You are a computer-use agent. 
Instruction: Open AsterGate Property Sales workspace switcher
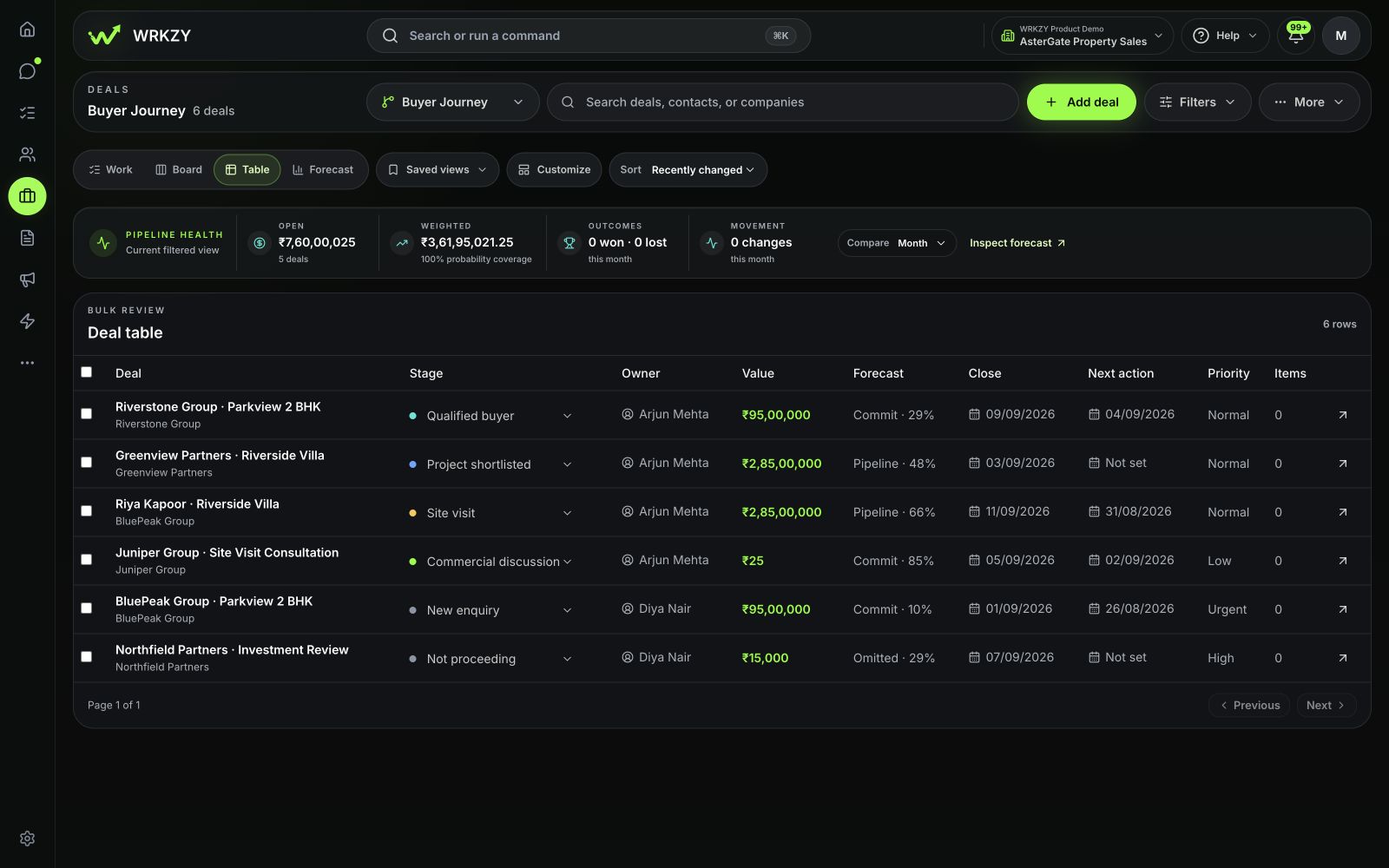pos(1083,36)
